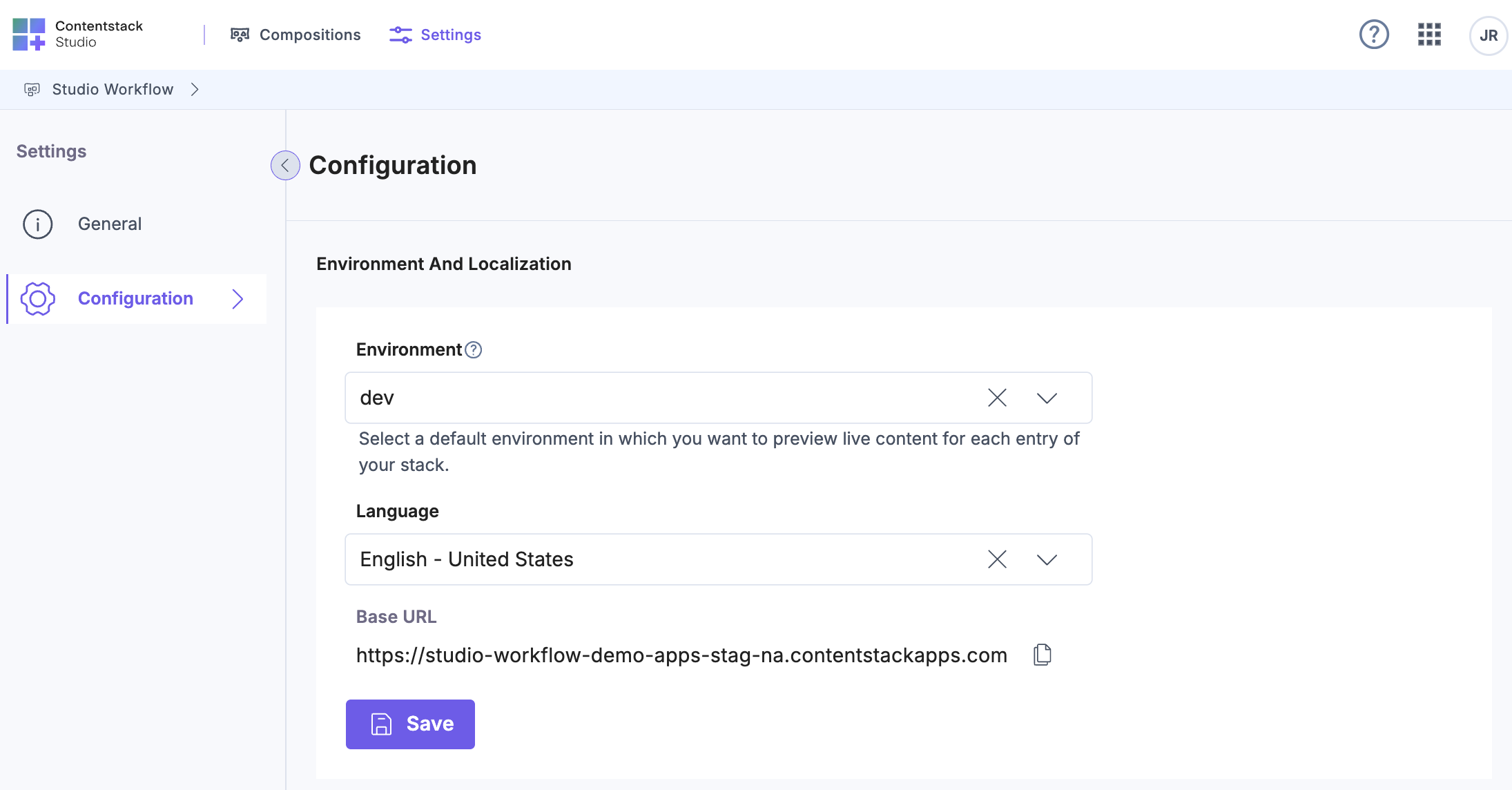The image size is (1512, 790).
Task: Open the apps grid icon in top bar
Action: point(1428,35)
